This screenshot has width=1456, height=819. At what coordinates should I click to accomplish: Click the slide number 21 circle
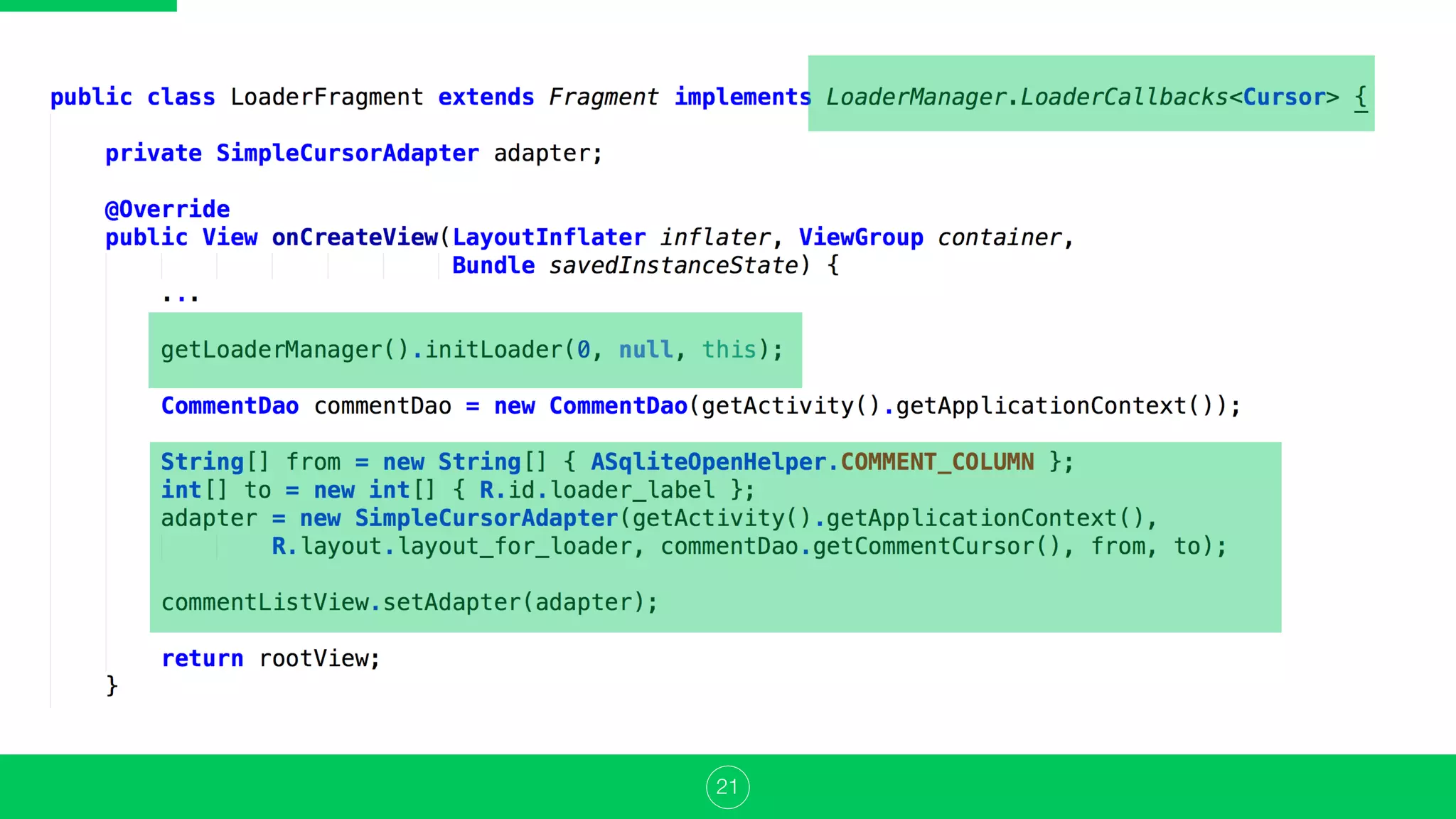click(x=727, y=787)
